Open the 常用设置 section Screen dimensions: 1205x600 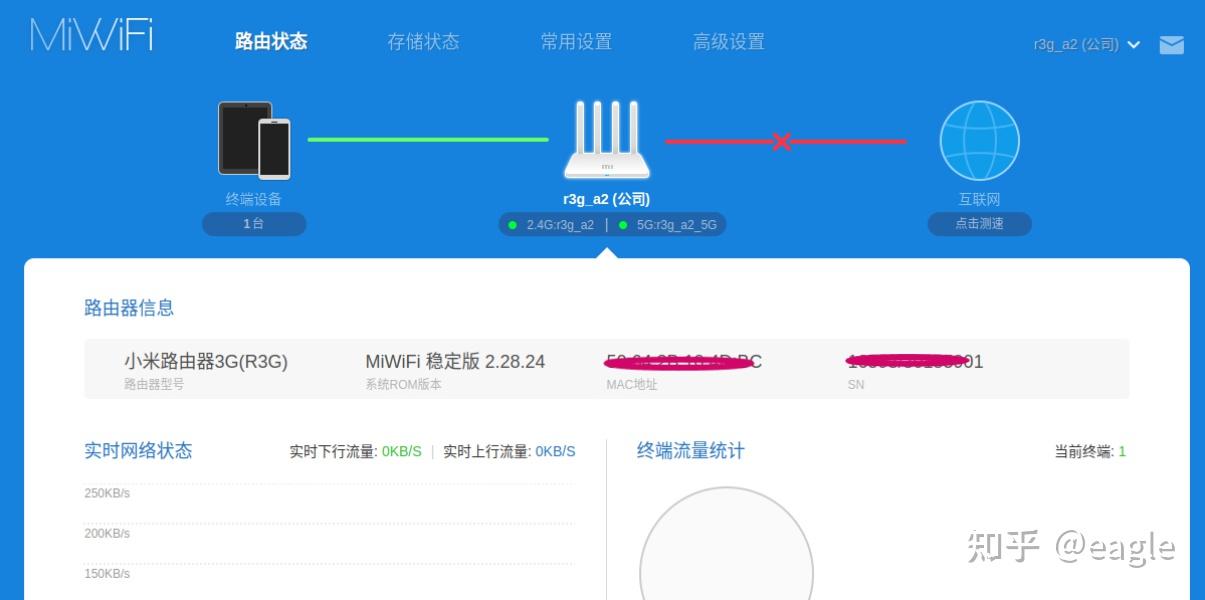pyautogui.click(x=576, y=42)
